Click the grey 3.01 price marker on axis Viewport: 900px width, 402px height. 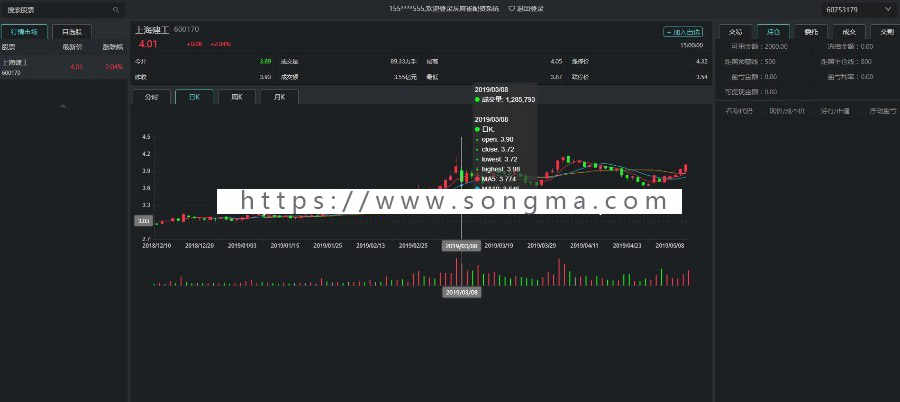pyautogui.click(x=143, y=221)
